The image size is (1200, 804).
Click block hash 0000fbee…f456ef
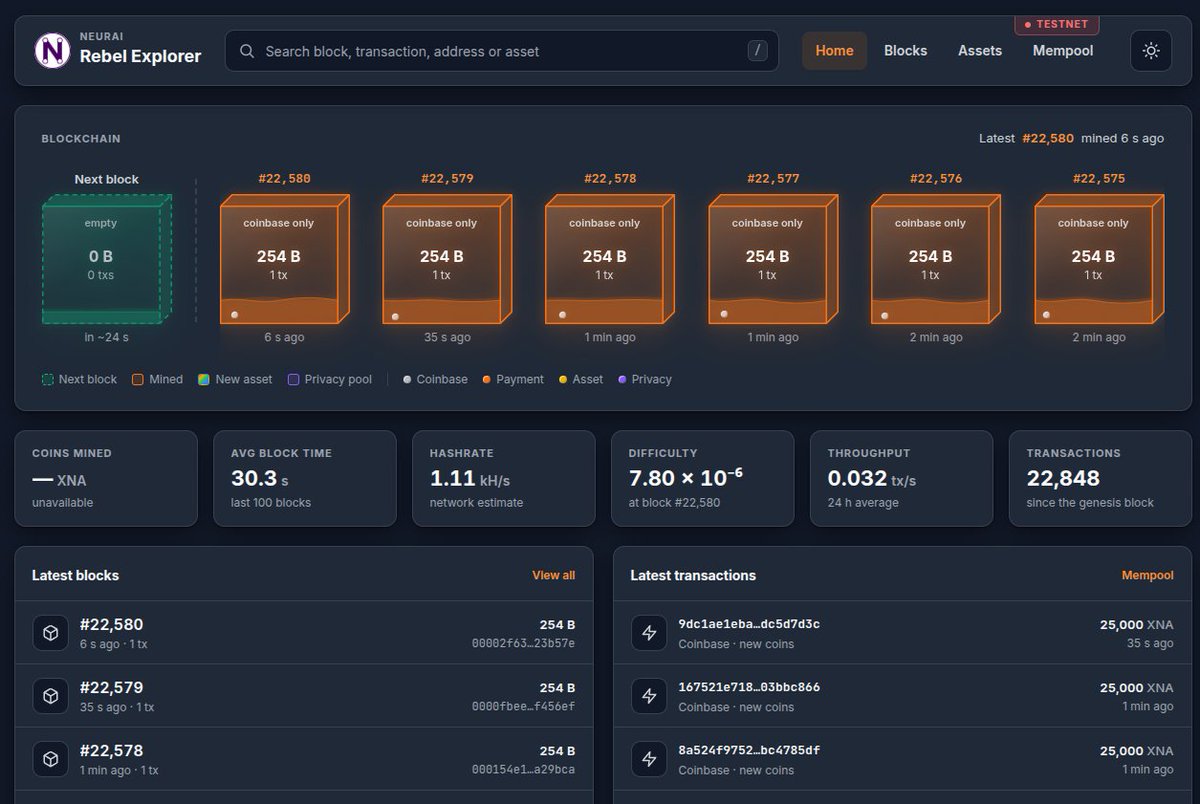tap(523, 707)
